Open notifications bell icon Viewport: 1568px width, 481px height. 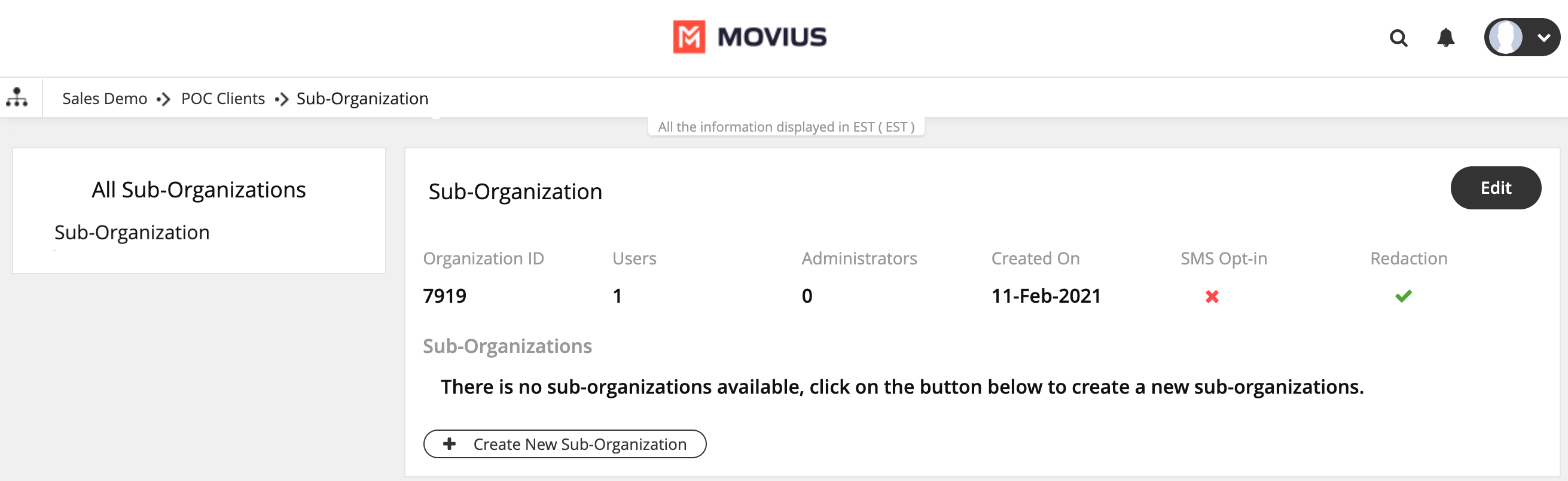coord(1445,38)
